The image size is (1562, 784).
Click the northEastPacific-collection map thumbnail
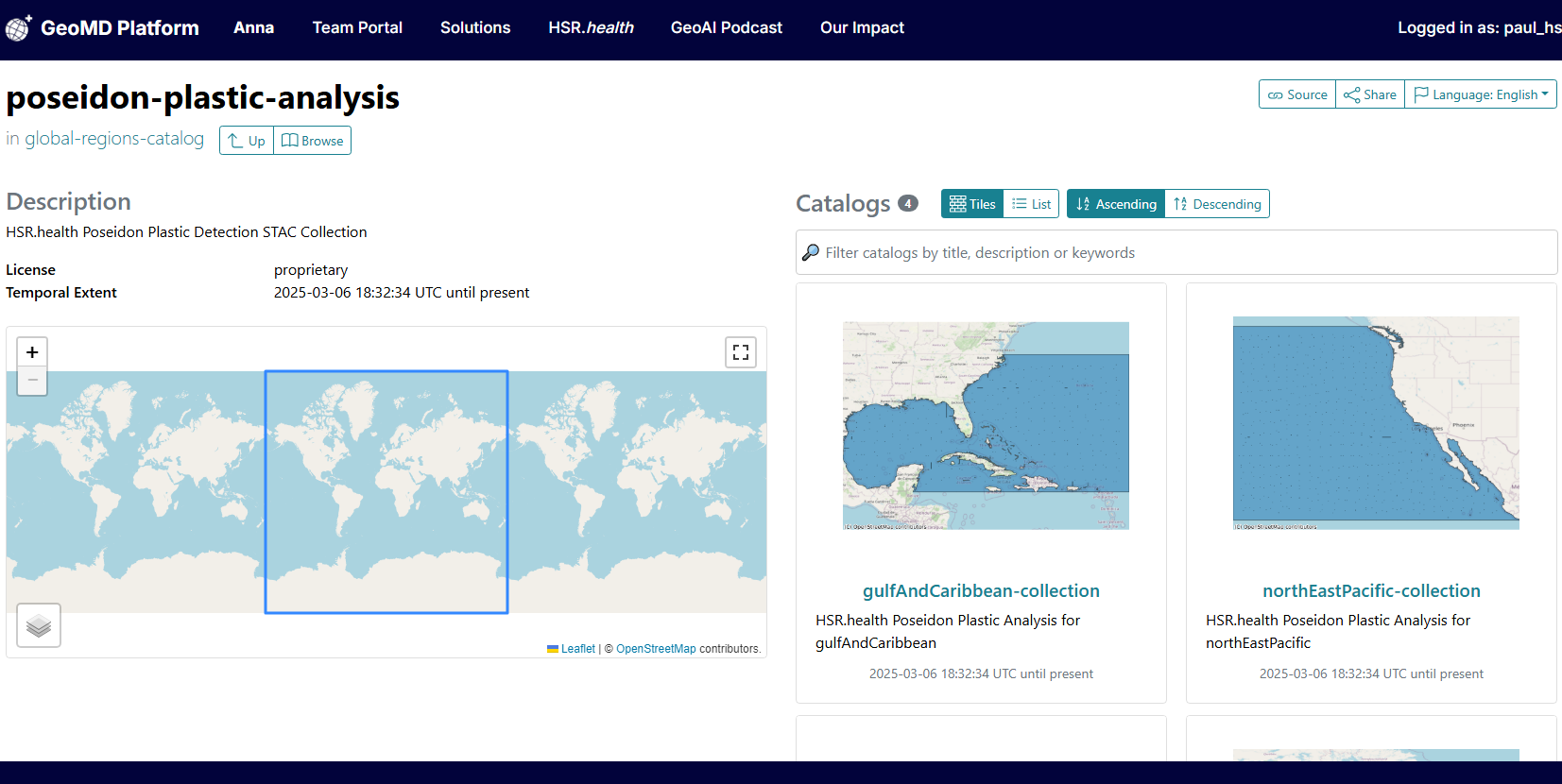(x=1375, y=422)
